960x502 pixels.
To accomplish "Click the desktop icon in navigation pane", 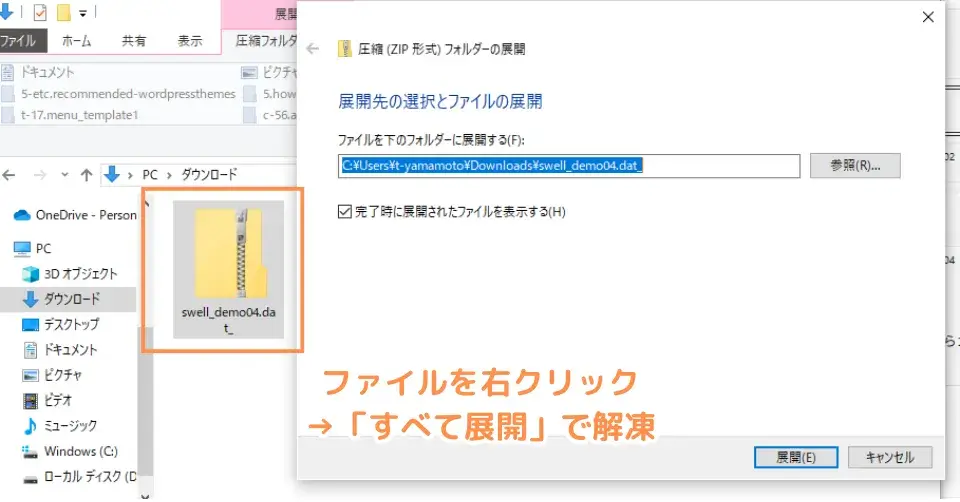I will click(x=30, y=324).
